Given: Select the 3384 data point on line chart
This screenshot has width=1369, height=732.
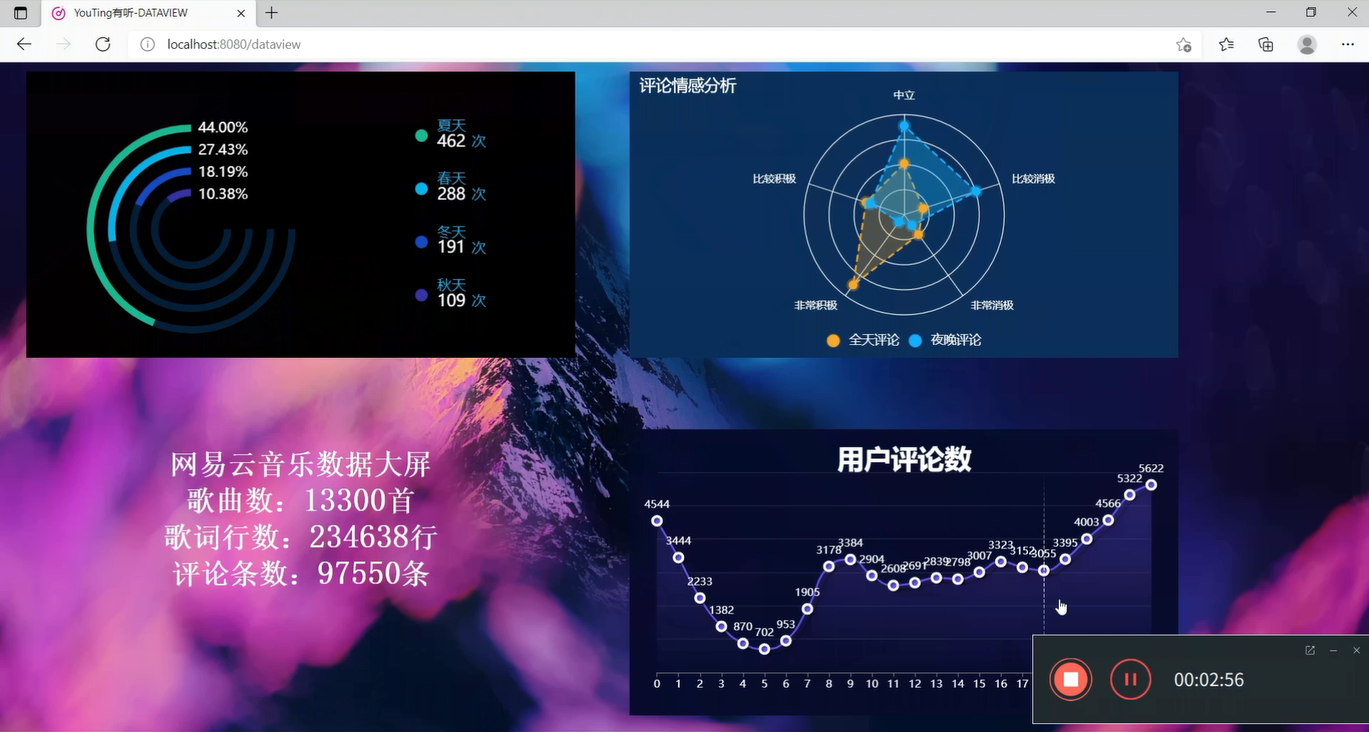Looking at the screenshot, I should point(850,560).
